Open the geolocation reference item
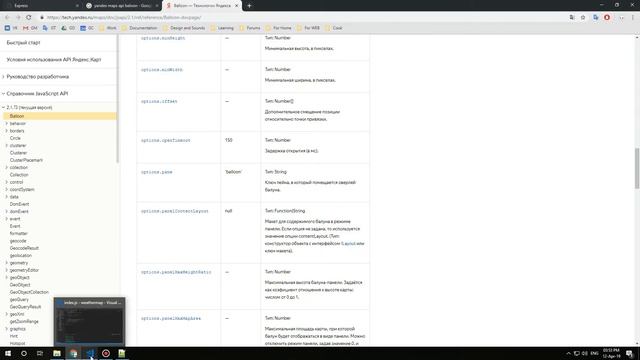The image size is (640, 360). [x=20, y=256]
